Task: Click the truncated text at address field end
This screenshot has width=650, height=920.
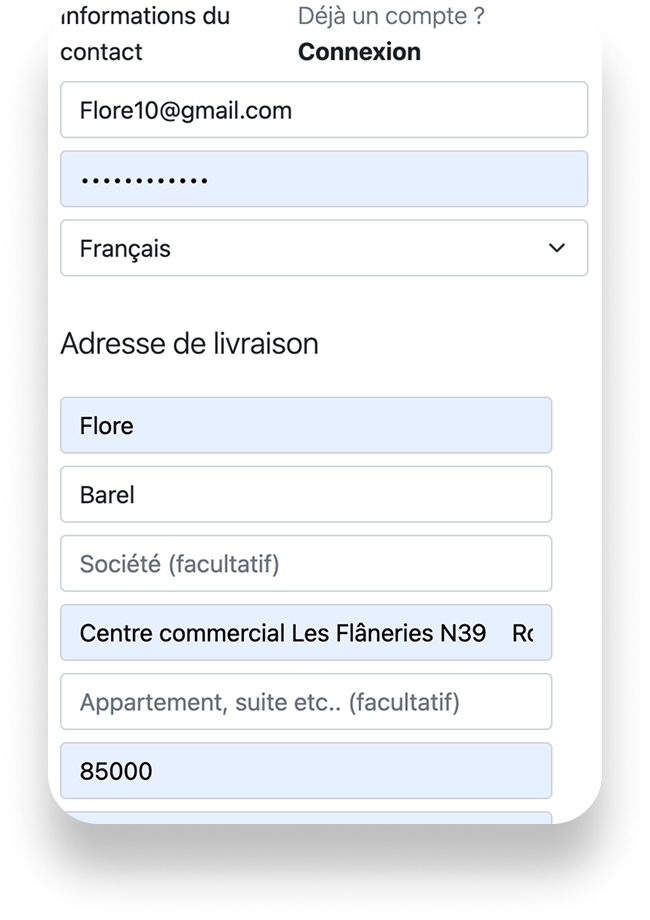Action: click(x=523, y=632)
